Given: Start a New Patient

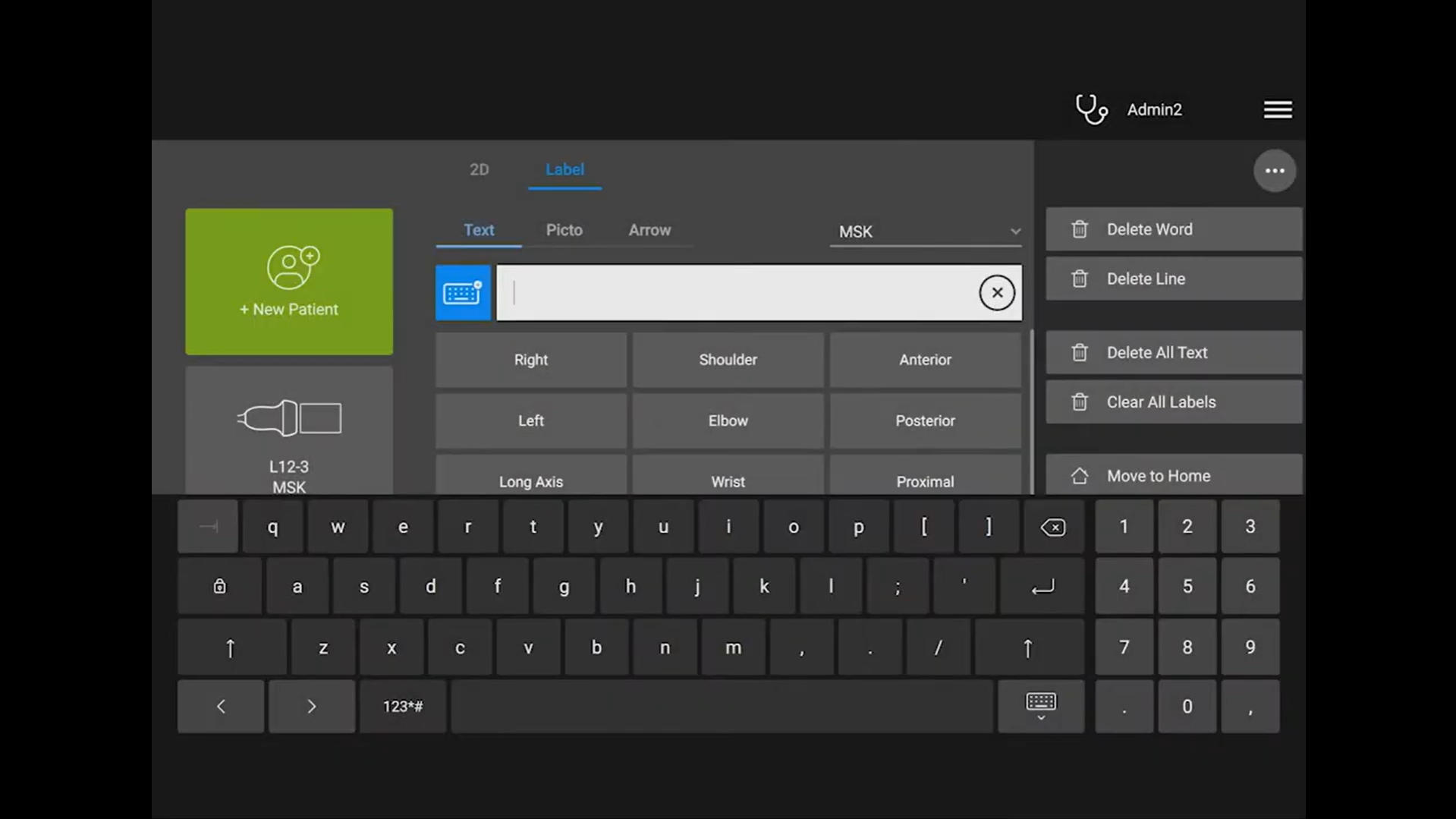Looking at the screenshot, I should click(x=288, y=282).
